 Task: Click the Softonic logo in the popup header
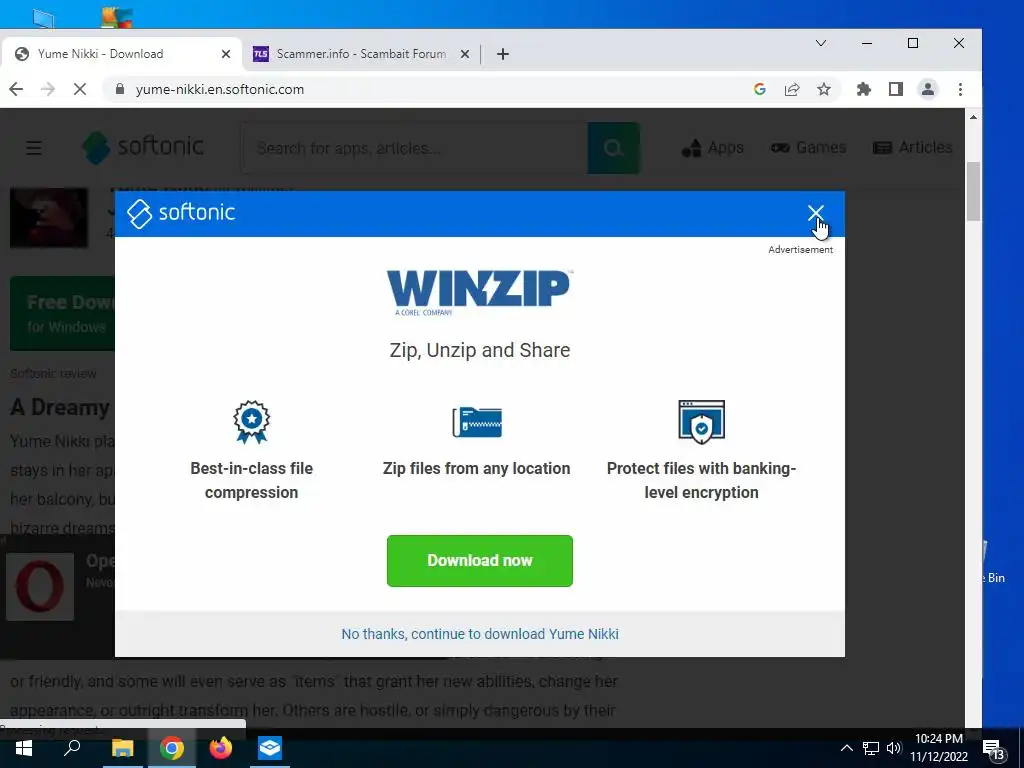point(181,213)
